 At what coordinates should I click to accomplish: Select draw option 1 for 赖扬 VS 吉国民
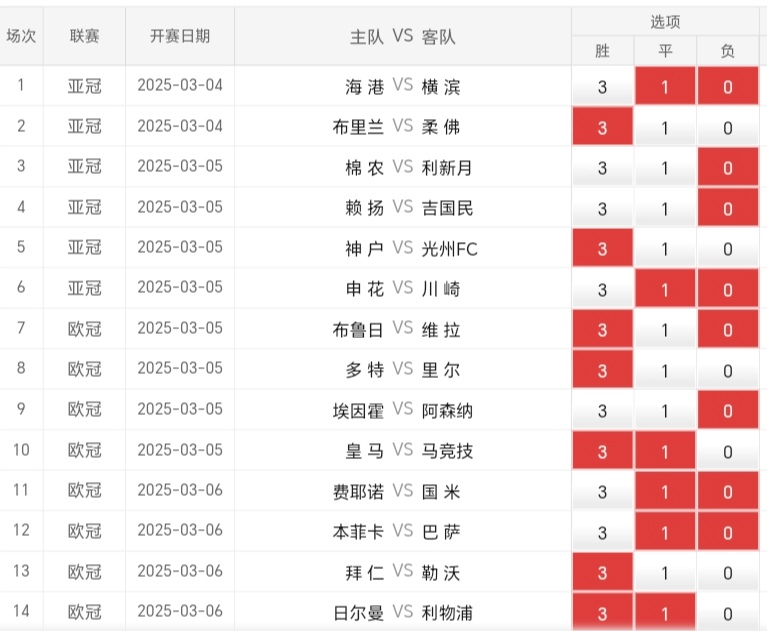665,209
